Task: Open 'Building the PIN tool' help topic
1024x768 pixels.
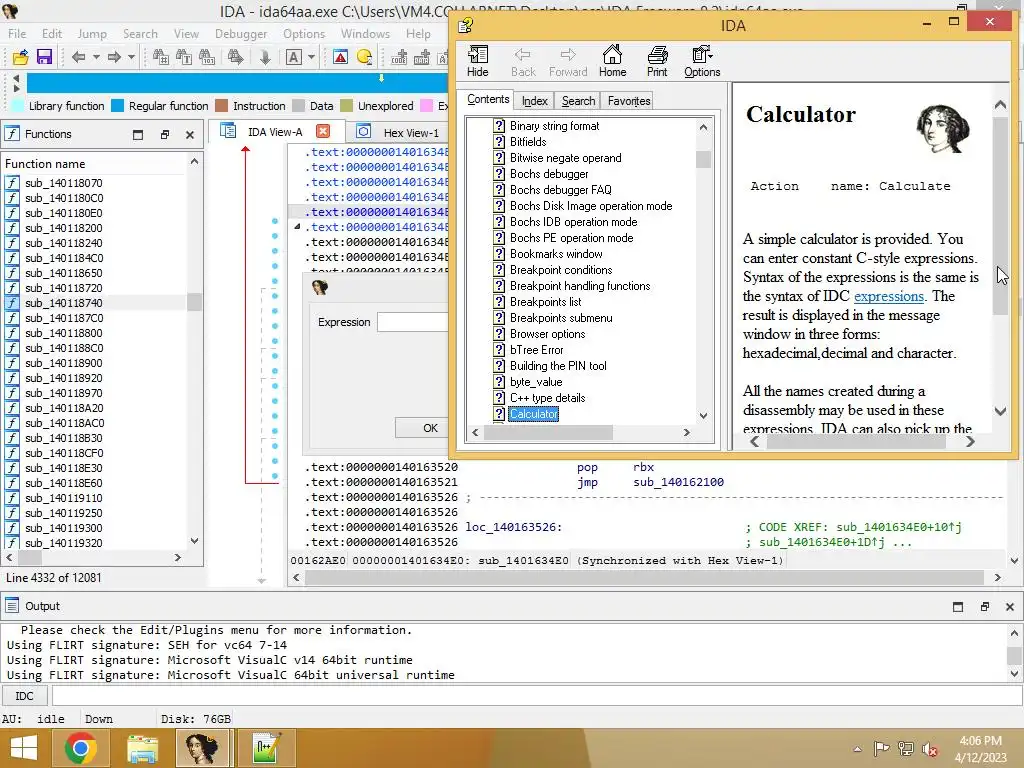Action: click(558, 366)
